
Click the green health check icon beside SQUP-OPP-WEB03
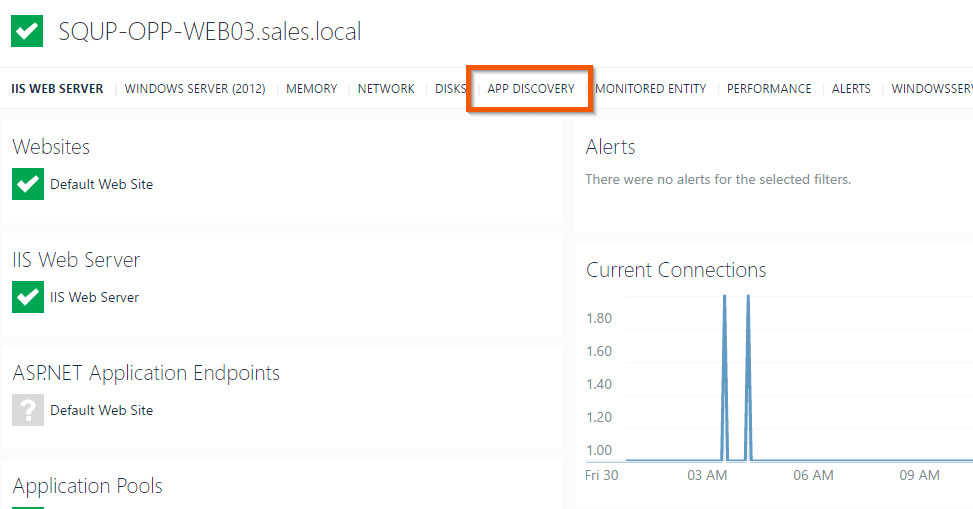click(27, 31)
